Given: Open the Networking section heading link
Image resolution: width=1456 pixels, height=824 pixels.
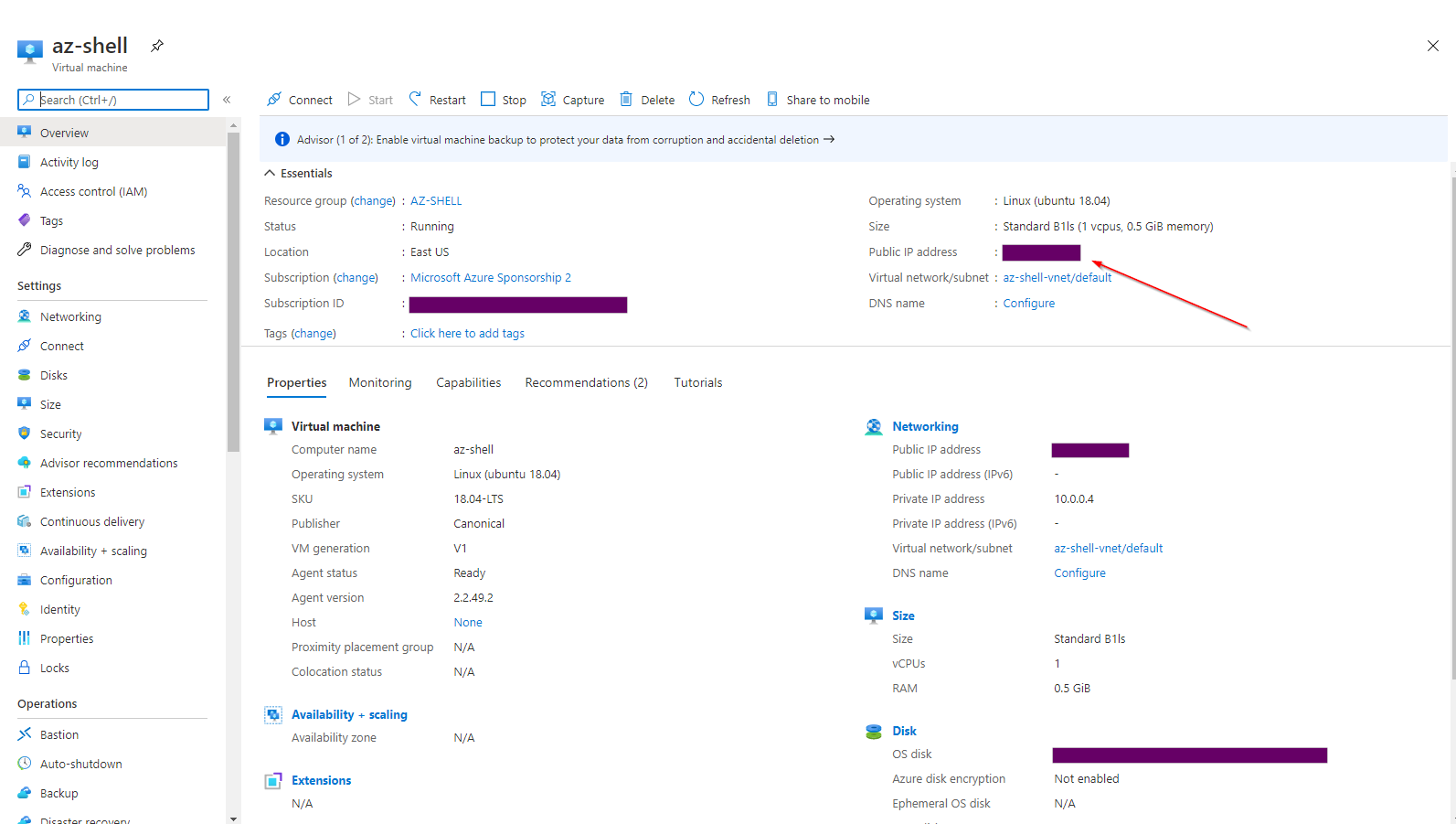Looking at the screenshot, I should (x=925, y=427).
